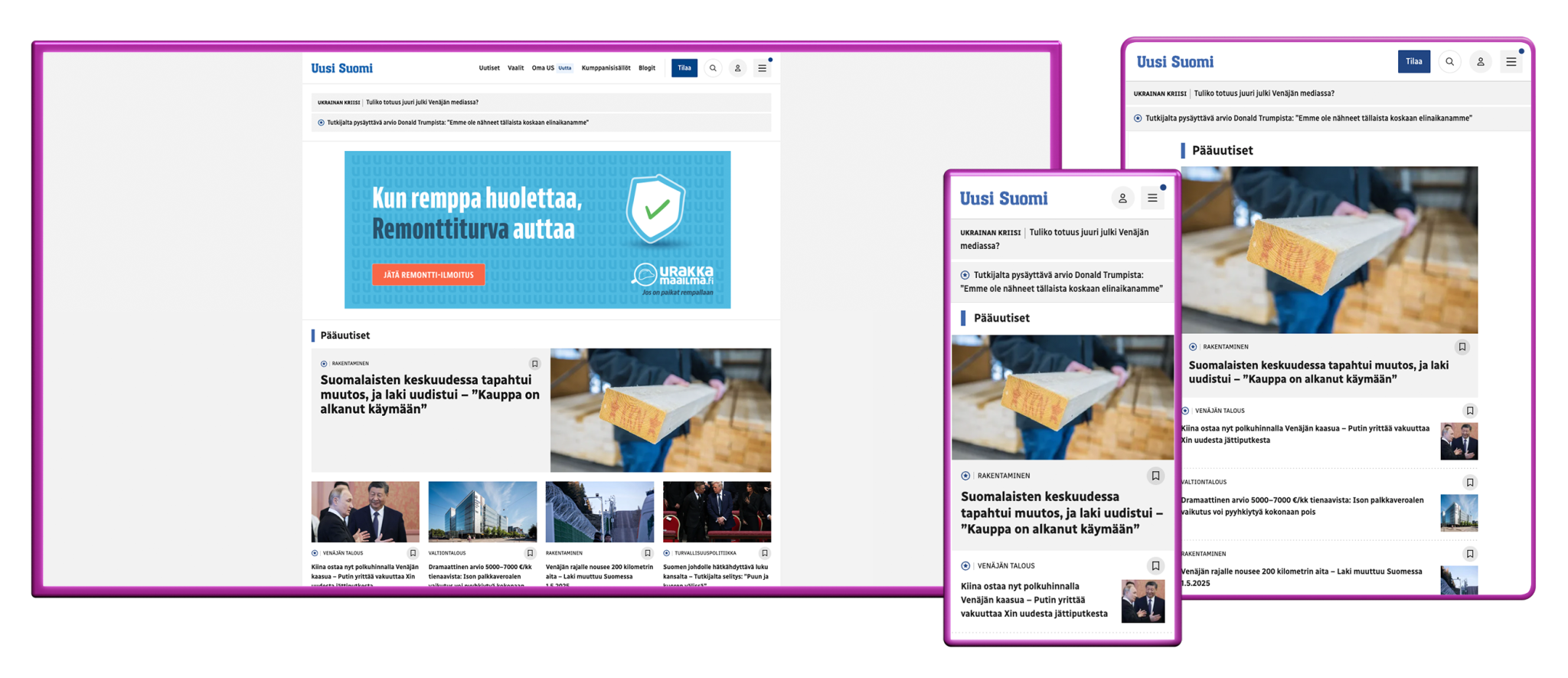Click the Uusi Suomi logo in mobile view
This screenshot has height=678, width=1568.
pyautogui.click(x=1003, y=199)
